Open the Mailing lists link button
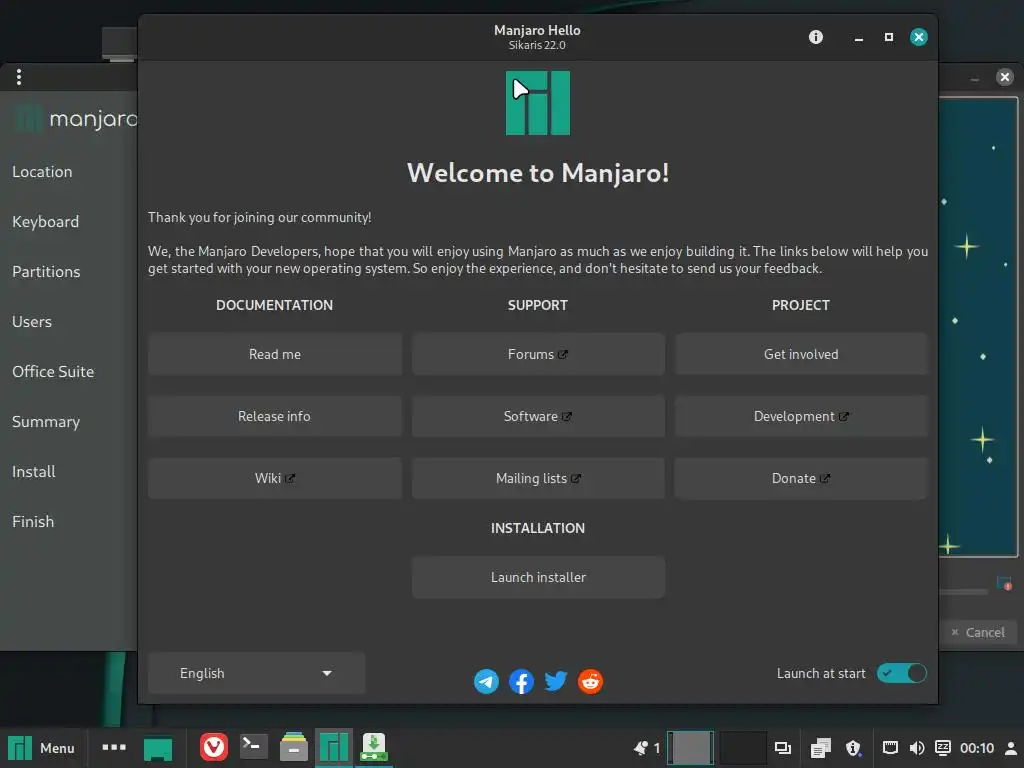 538,478
